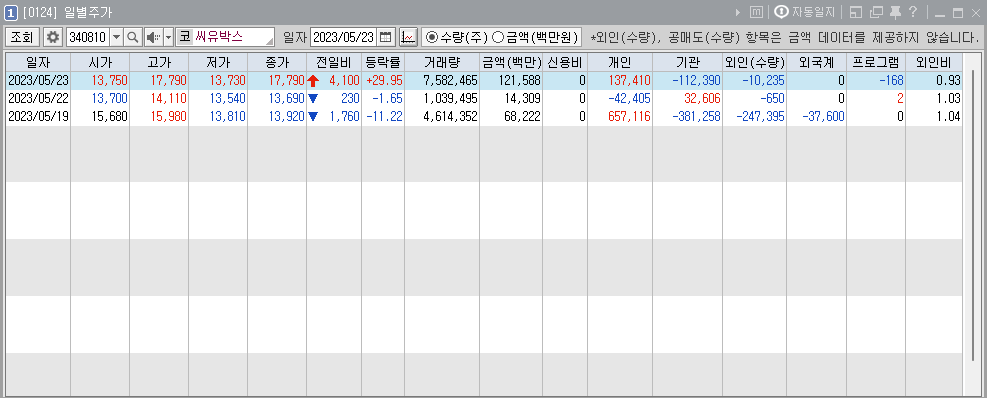Image resolution: width=987 pixels, height=398 pixels.
Task: Click the 프로그램 column header
Action: point(876,62)
